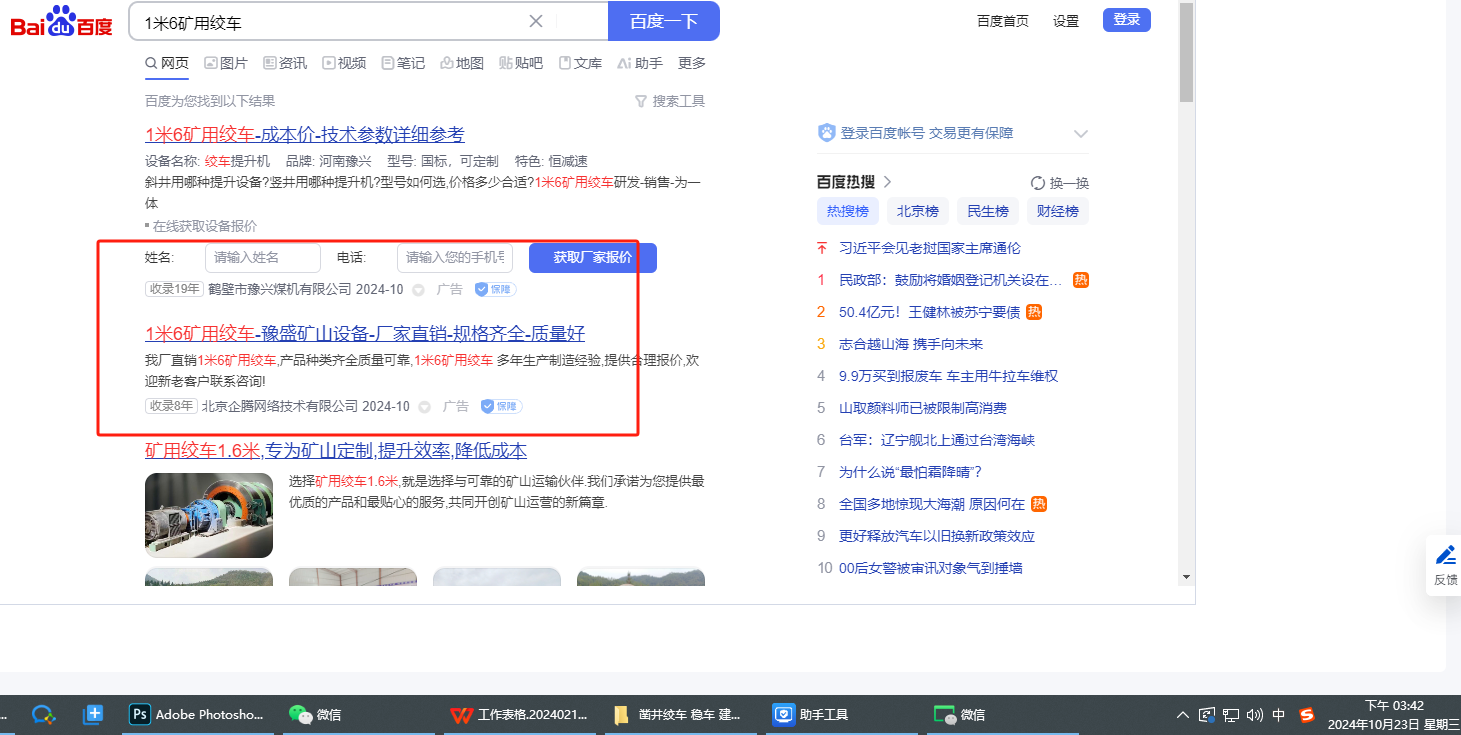Focus the 姓名 input field
The height and width of the screenshot is (735, 1461).
(263, 258)
